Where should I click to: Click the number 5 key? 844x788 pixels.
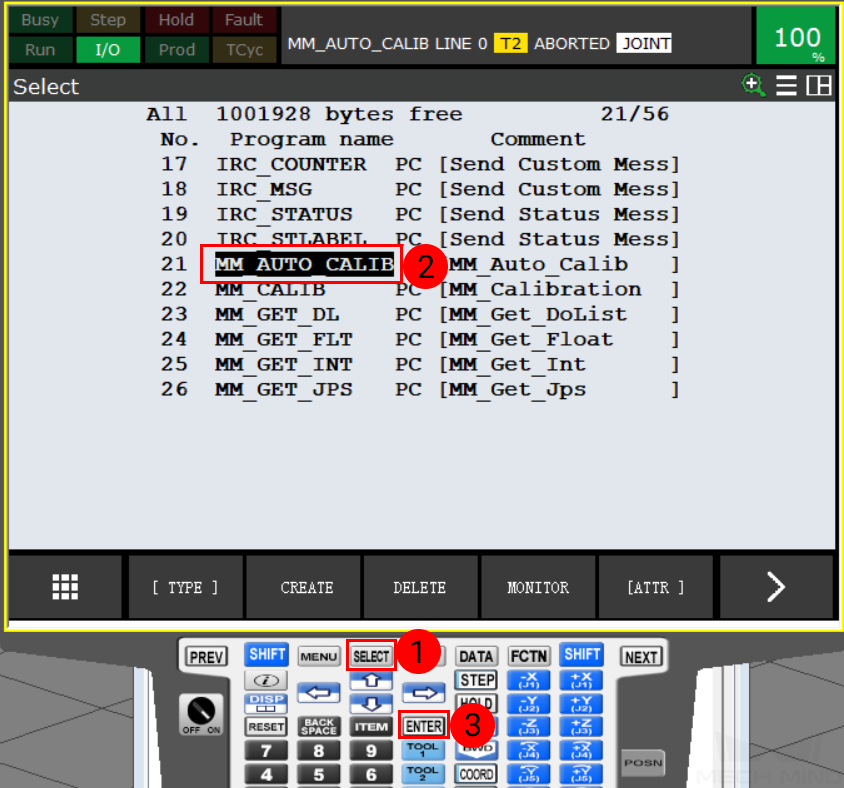319,774
